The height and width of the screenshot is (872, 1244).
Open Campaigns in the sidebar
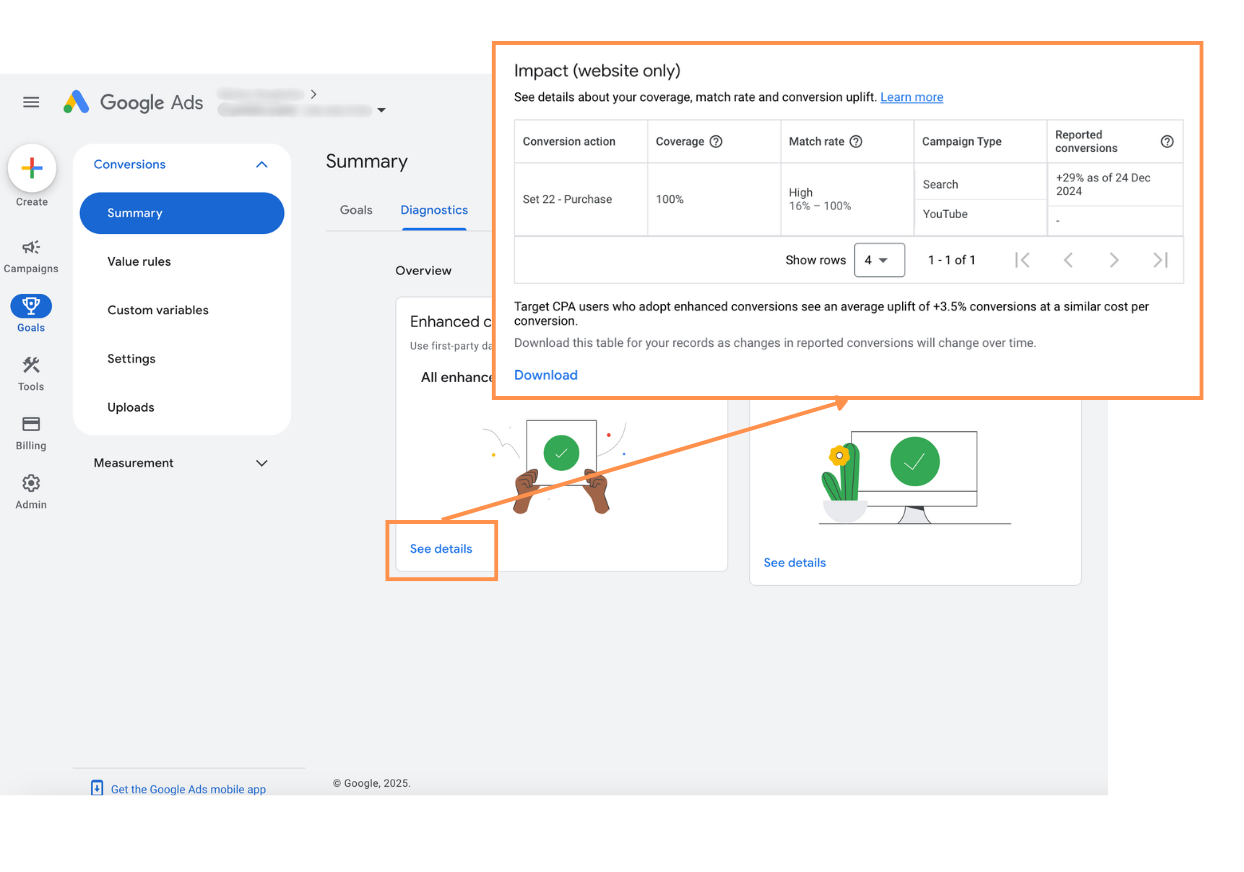[x=31, y=256]
